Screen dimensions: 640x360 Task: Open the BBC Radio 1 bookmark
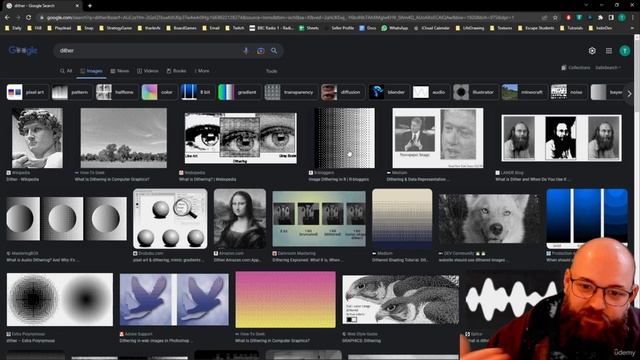[271, 28]
